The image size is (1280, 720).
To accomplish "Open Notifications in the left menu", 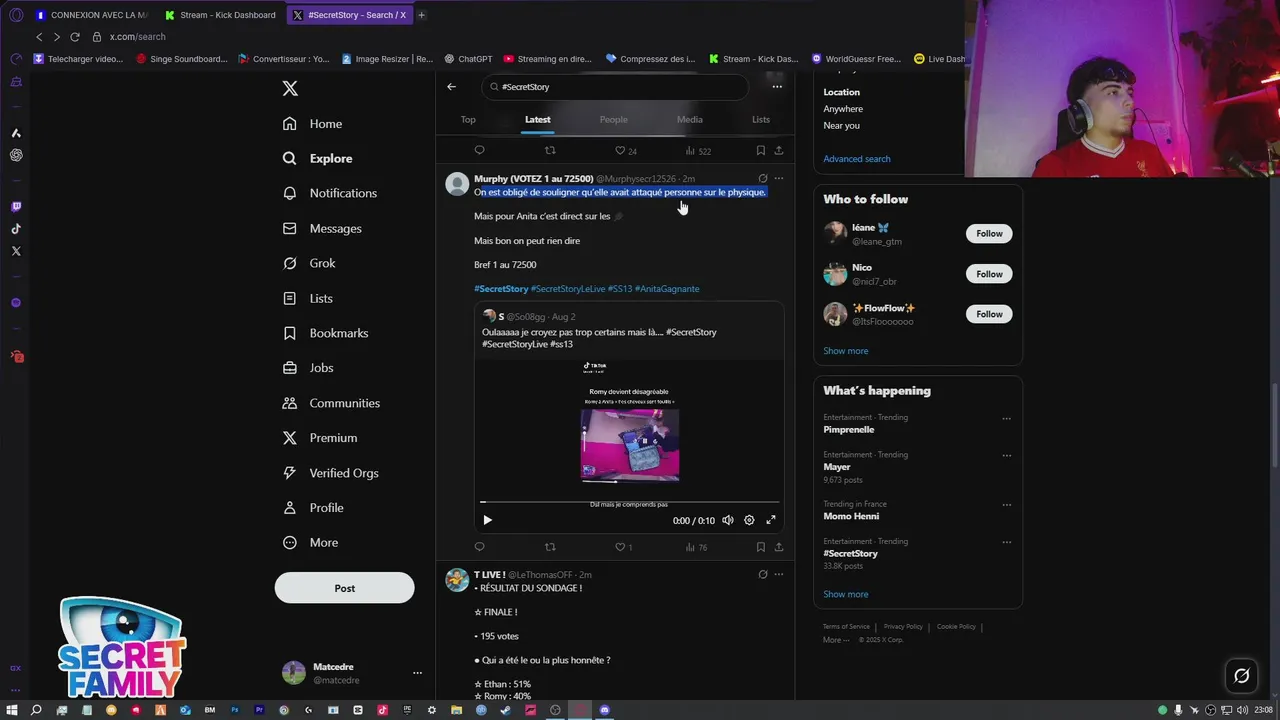I will [x=330, y=193].
